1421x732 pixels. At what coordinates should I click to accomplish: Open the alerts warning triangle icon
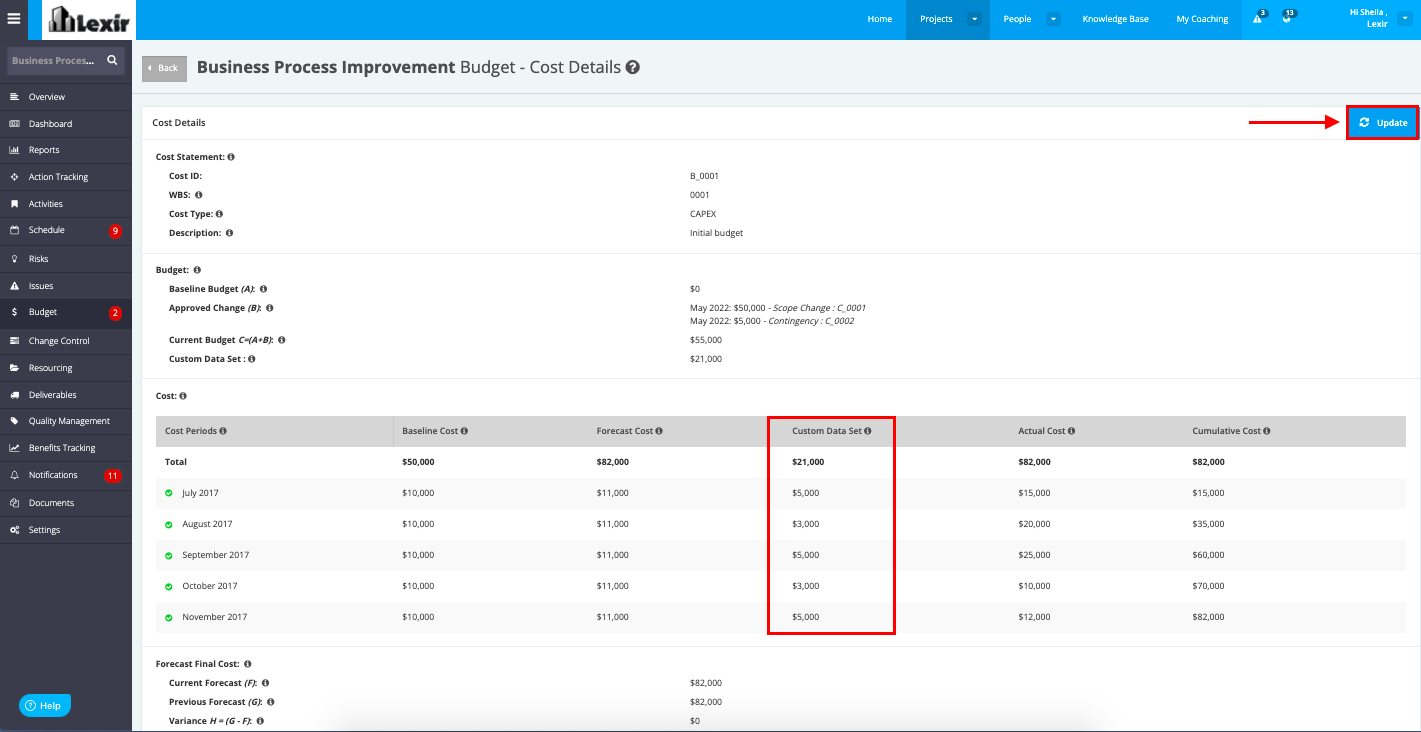point(1258,19)
